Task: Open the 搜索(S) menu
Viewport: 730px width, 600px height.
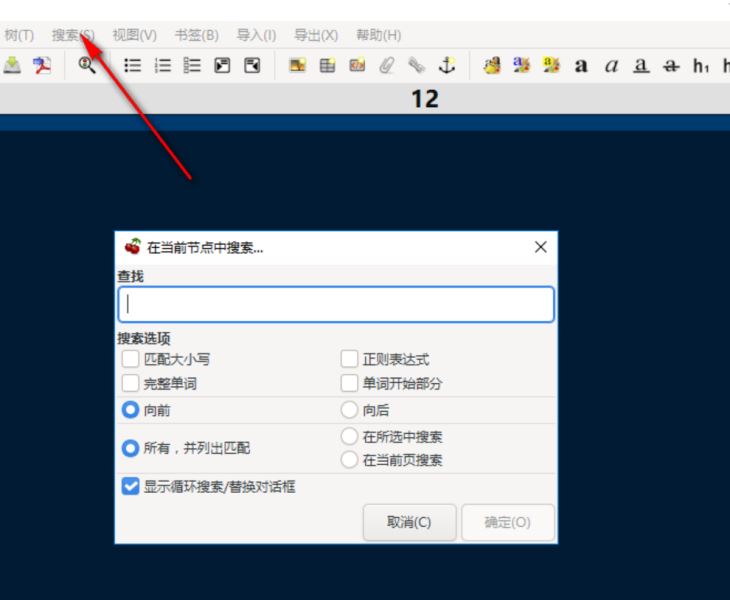Action: [73, 35]
